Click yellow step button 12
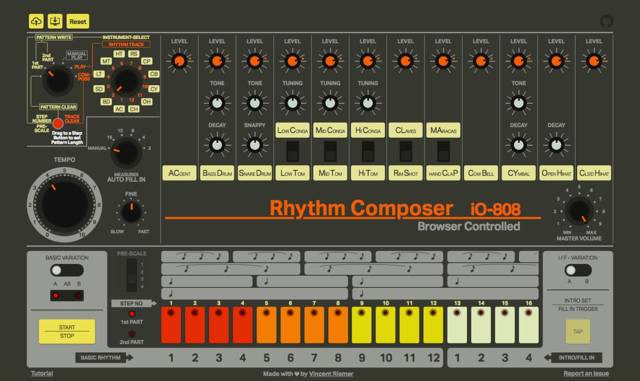Screen dimensions: 640x381 pyautogui.click(x=433, y=325)
